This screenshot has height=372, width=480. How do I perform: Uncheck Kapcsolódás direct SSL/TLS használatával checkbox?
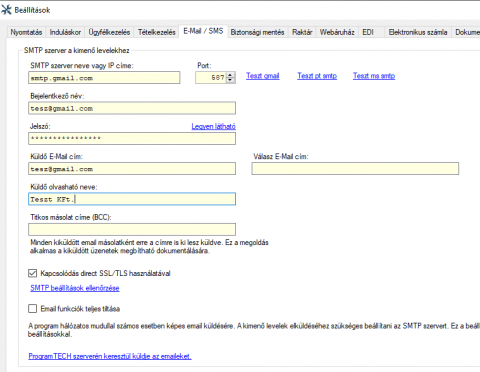pos(33,273)
